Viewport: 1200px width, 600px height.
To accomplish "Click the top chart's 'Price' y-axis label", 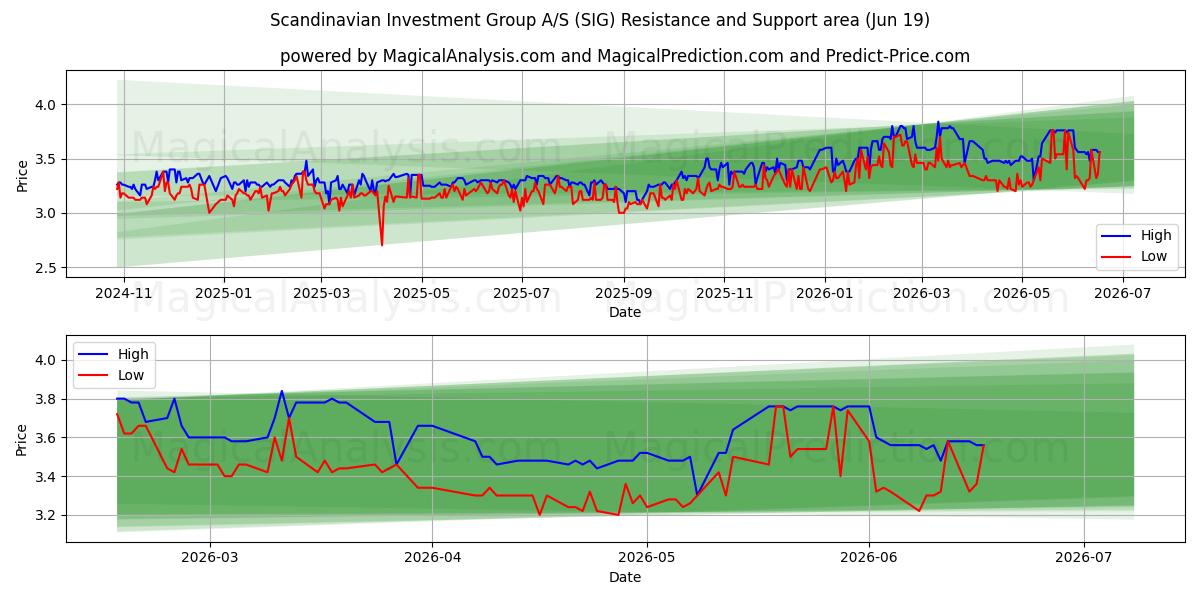I will point(23,174).
